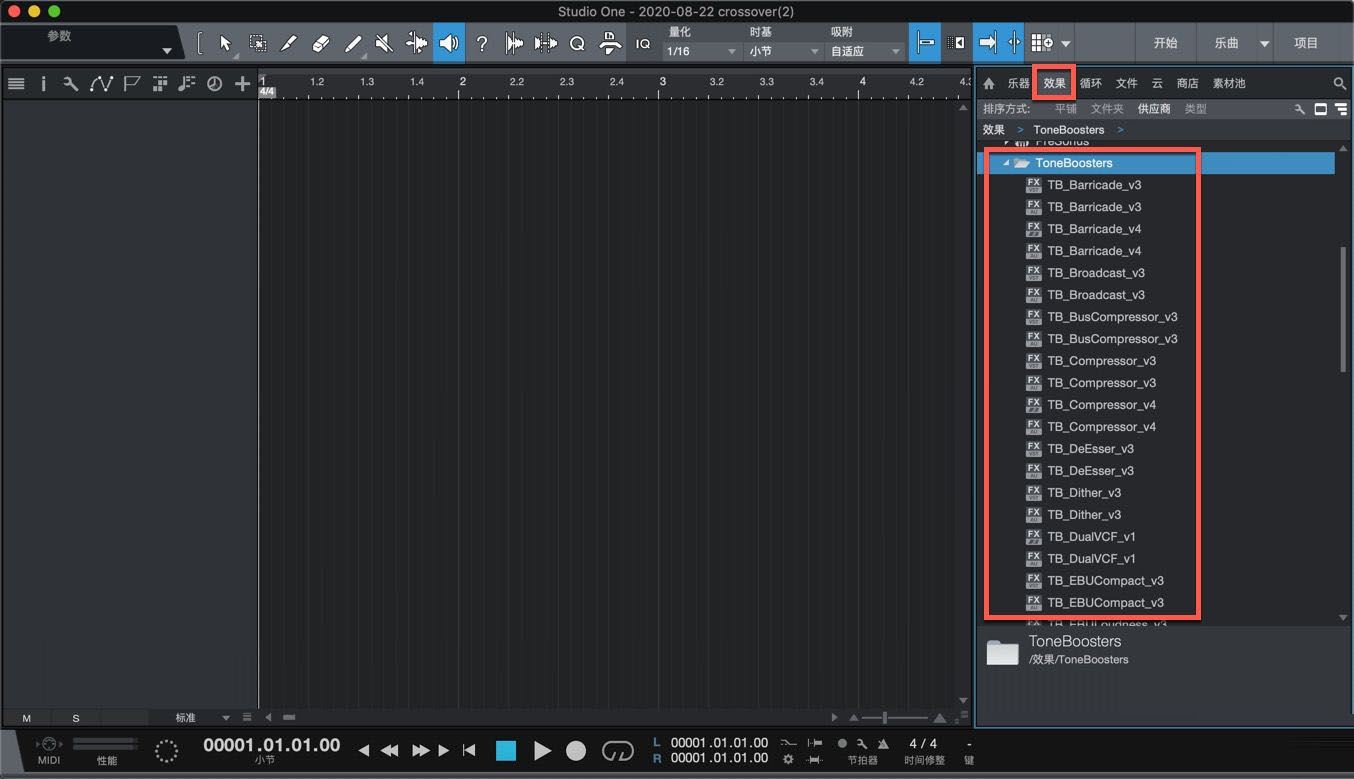Select the Bend tool
Screen dimensions: 1354x779
[x=416, y=43]
